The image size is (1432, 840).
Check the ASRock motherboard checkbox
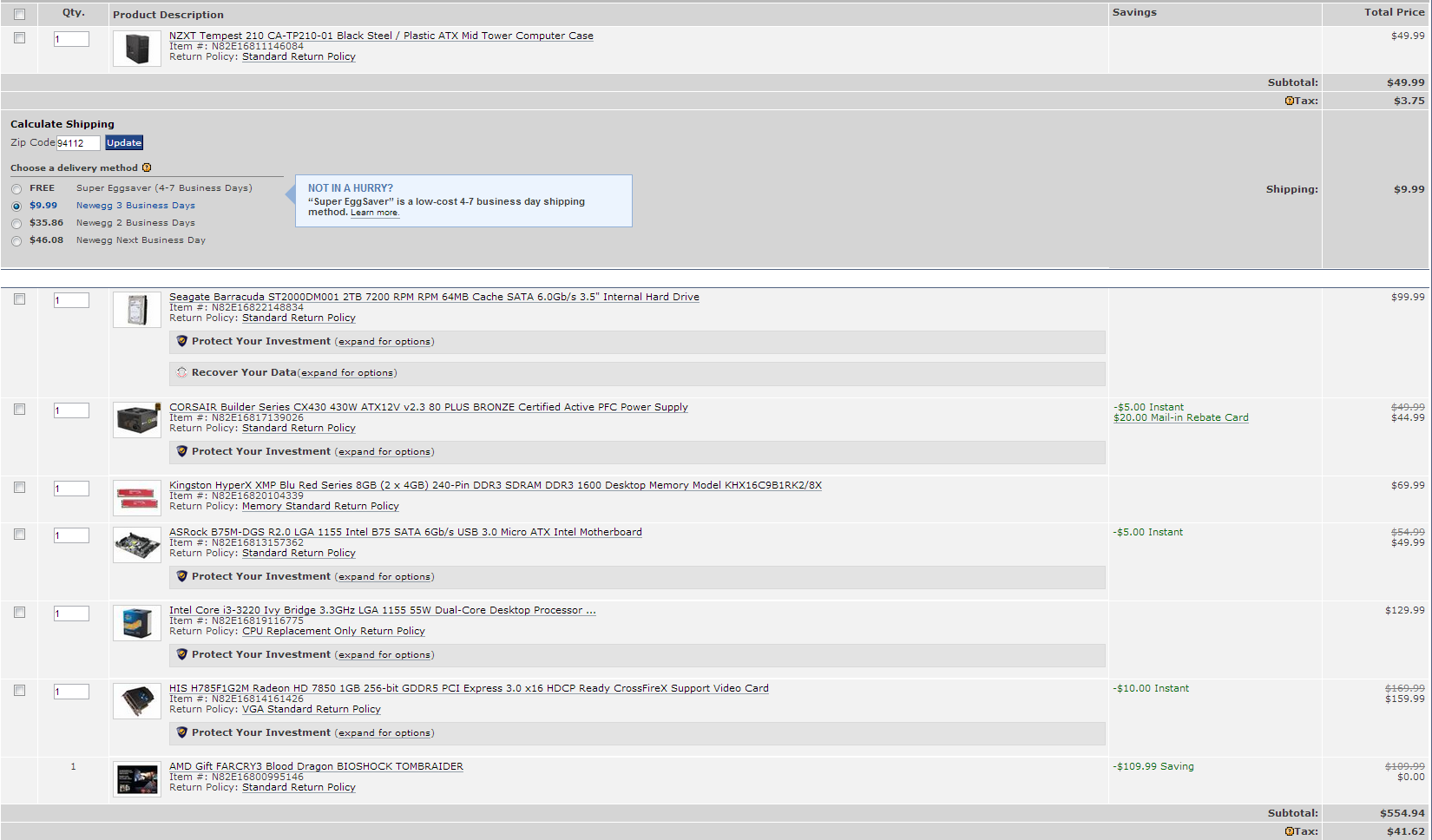coord(20,535)
